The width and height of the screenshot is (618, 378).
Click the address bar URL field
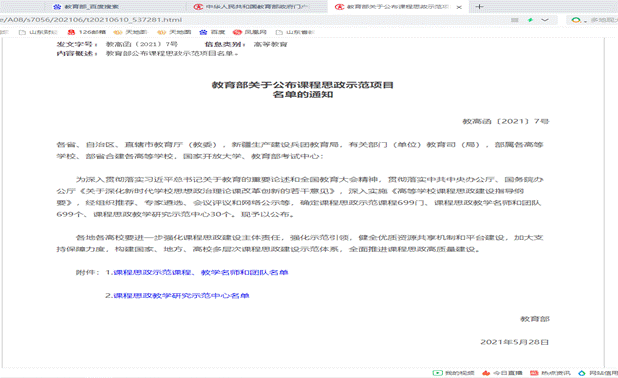(x=252, y=20)
